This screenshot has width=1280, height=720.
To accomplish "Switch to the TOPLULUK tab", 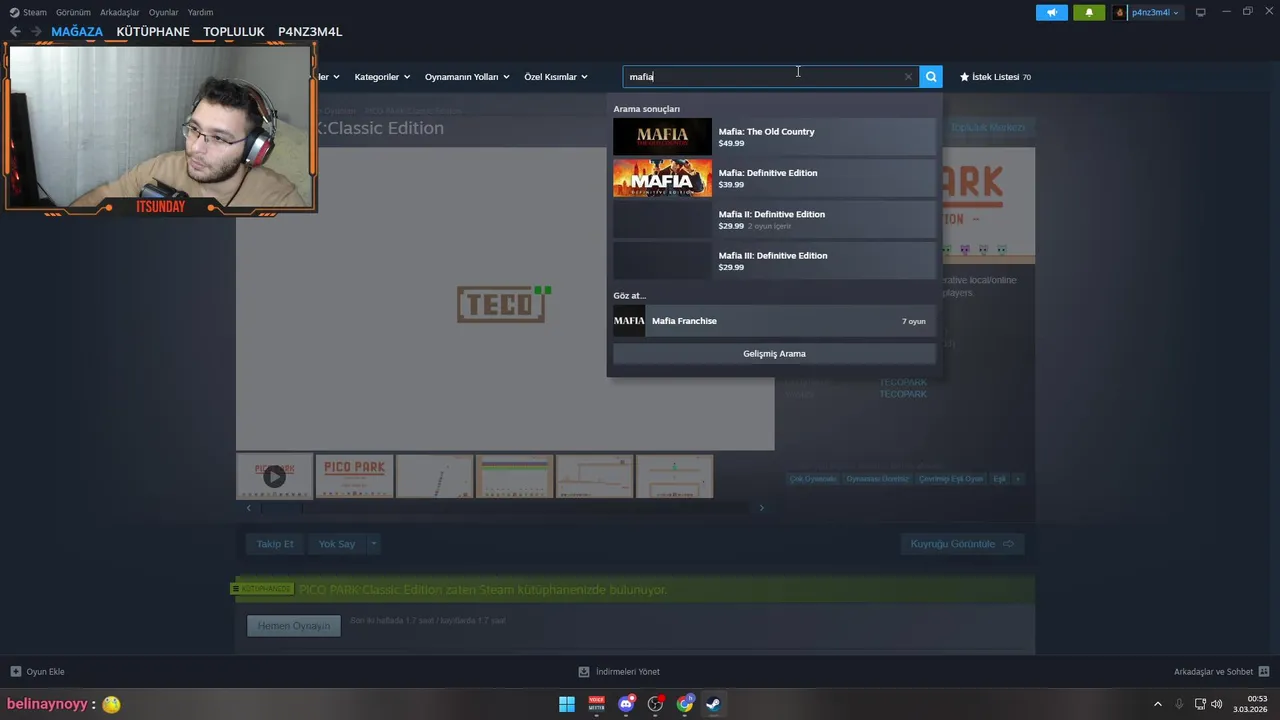I will 234,32.
